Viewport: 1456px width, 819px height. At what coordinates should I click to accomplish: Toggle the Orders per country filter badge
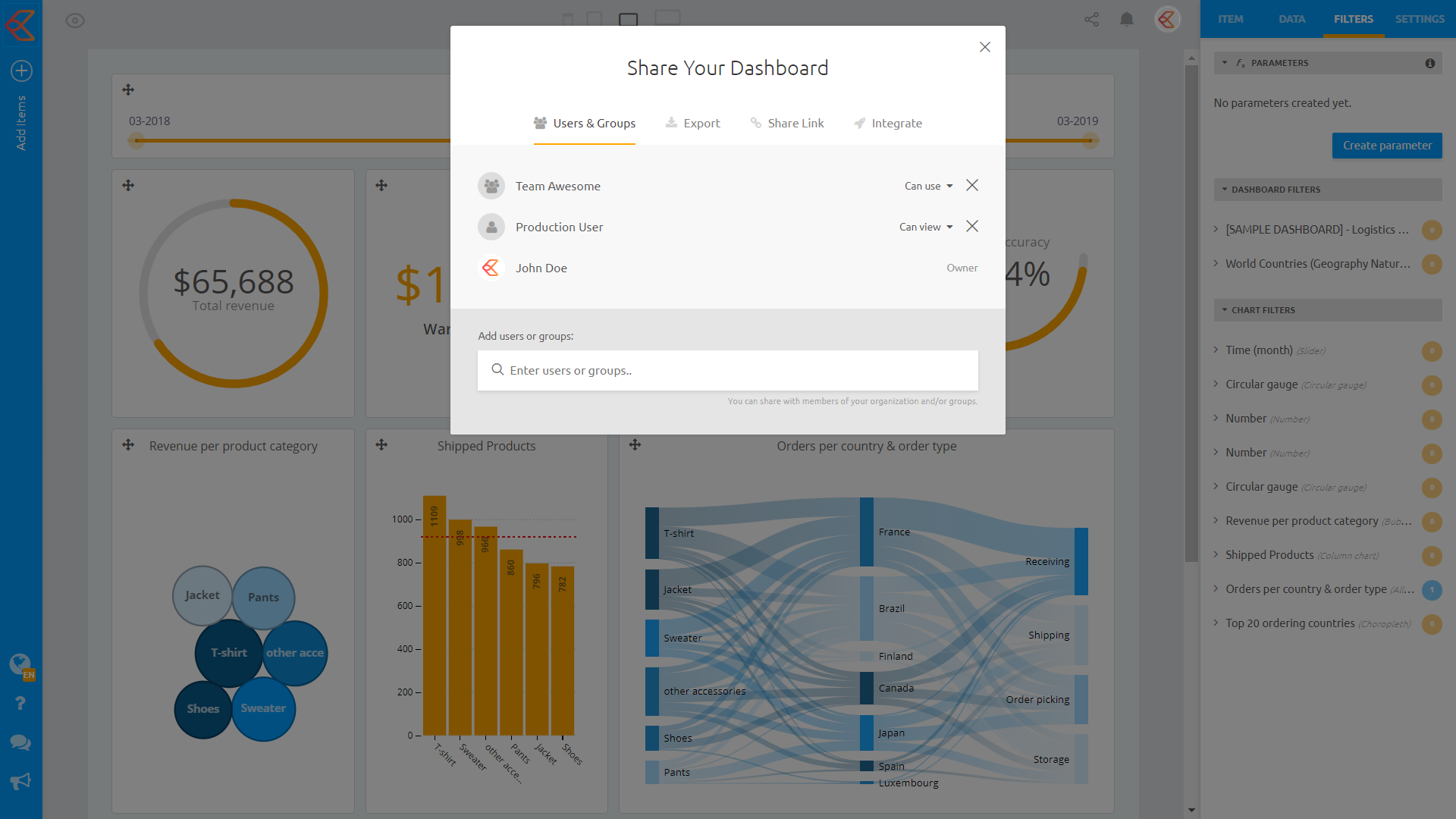(1431, 590)
